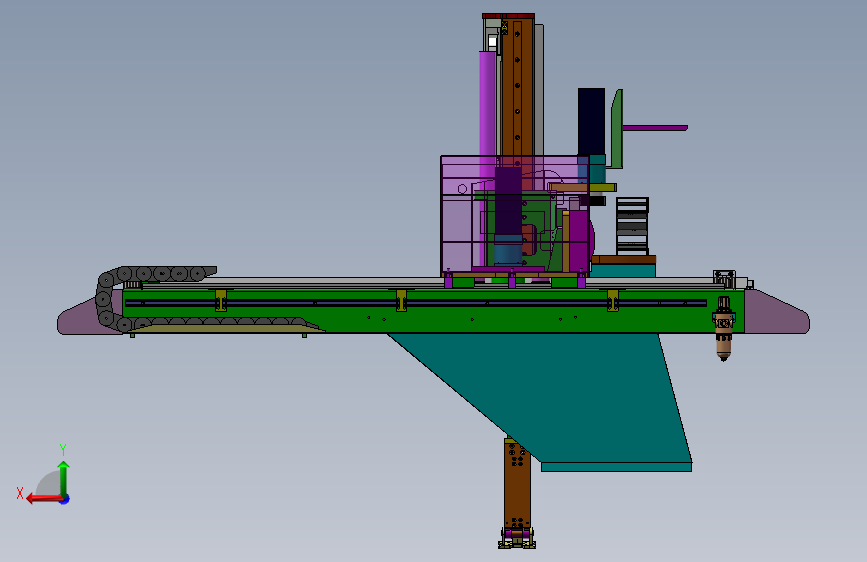Select the black rectangular motor block
Viewport: 867px width, 562px height.
tap(591, 121)
